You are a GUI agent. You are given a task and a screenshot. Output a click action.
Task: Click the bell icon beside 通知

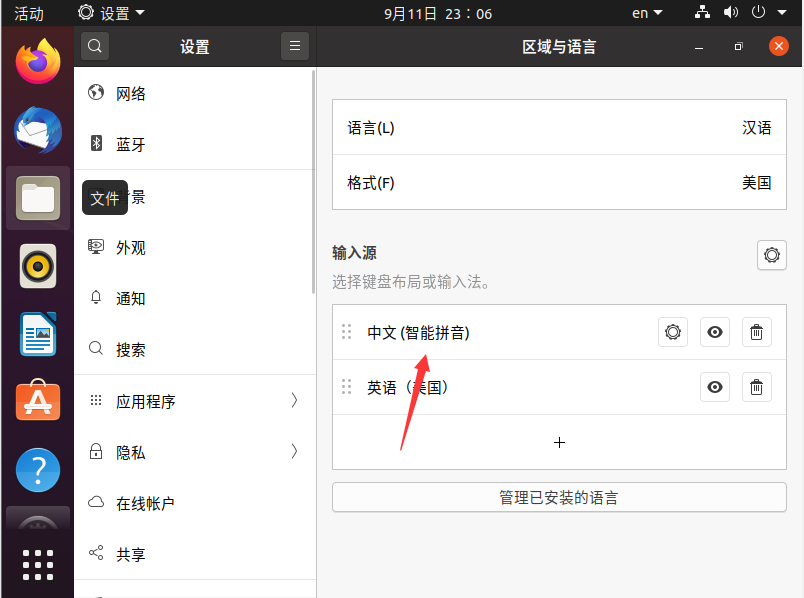coord(96,297)
